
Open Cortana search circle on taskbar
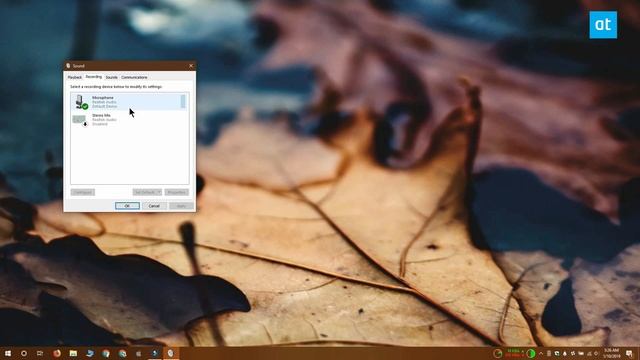point(24,353)
